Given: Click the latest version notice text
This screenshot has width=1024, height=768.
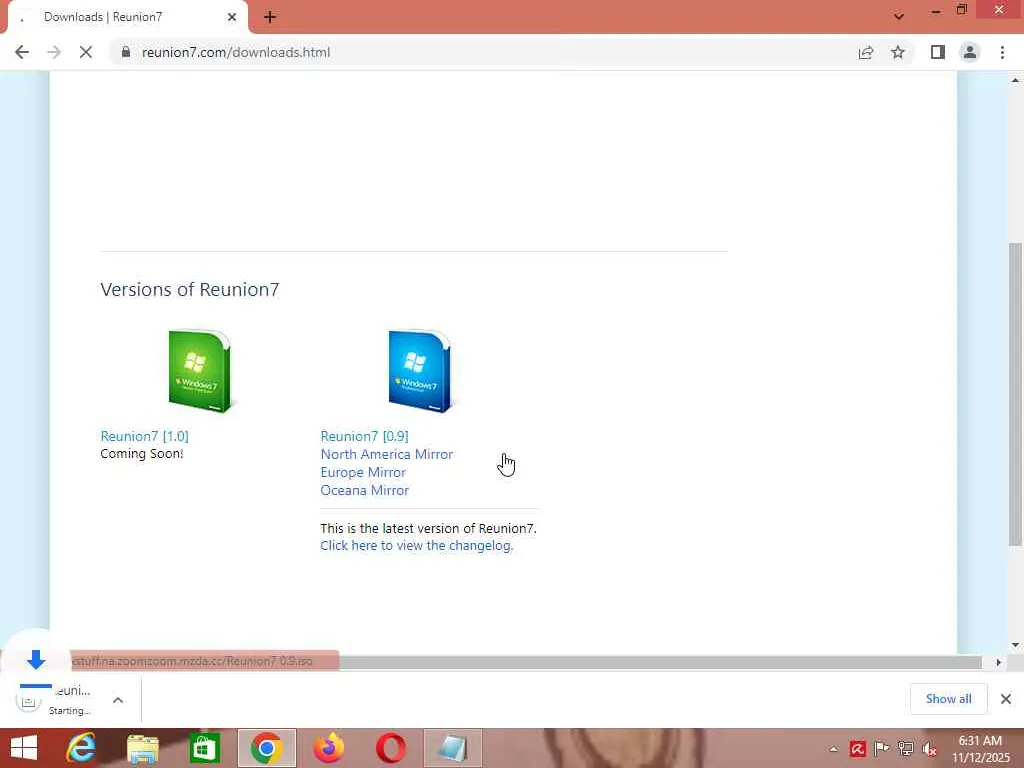Looking at the screenshot, I should (428, 528).
